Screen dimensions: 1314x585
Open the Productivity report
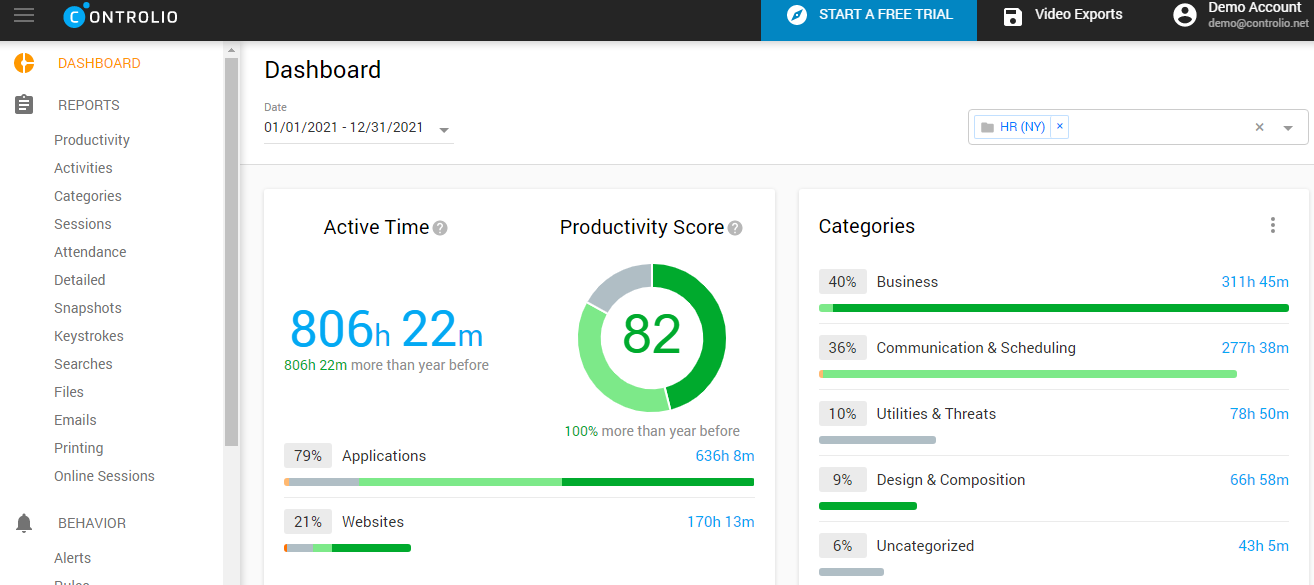tap(92, 140)
